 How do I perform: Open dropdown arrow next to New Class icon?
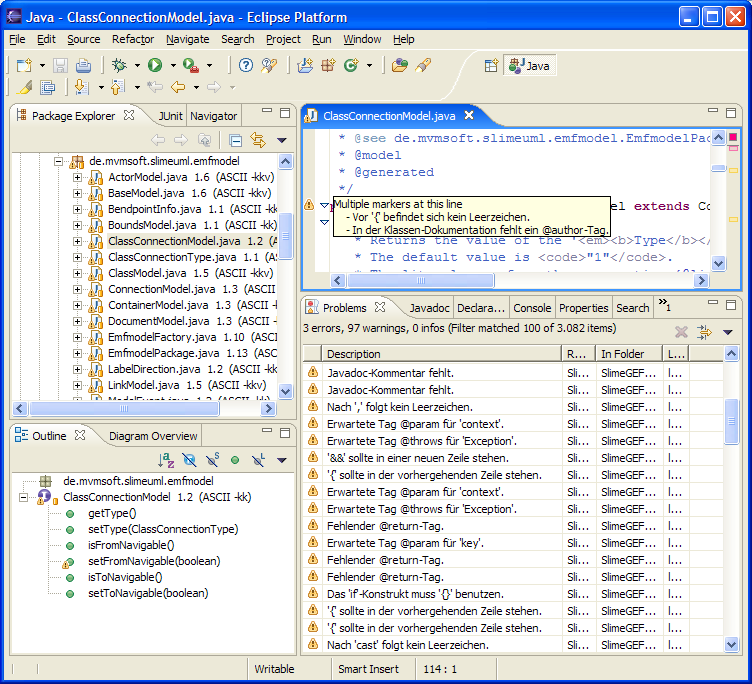click(x=369, y=65)
